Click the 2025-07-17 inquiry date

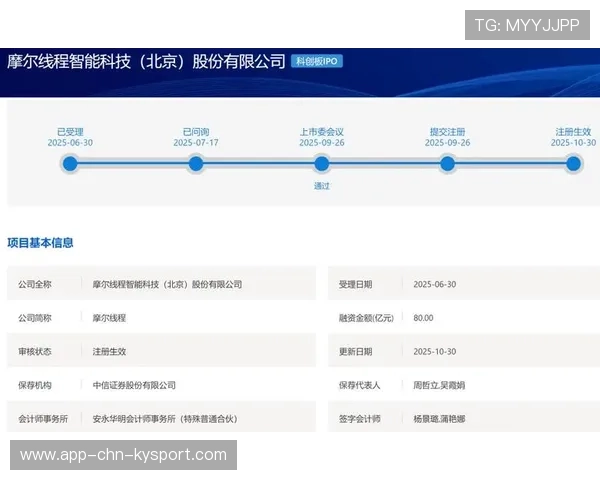coord(196,143)
